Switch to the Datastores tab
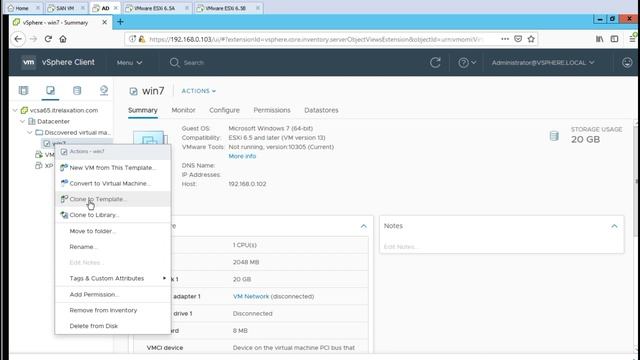Viewport: 640px width, 360px height. coord(321,110)
